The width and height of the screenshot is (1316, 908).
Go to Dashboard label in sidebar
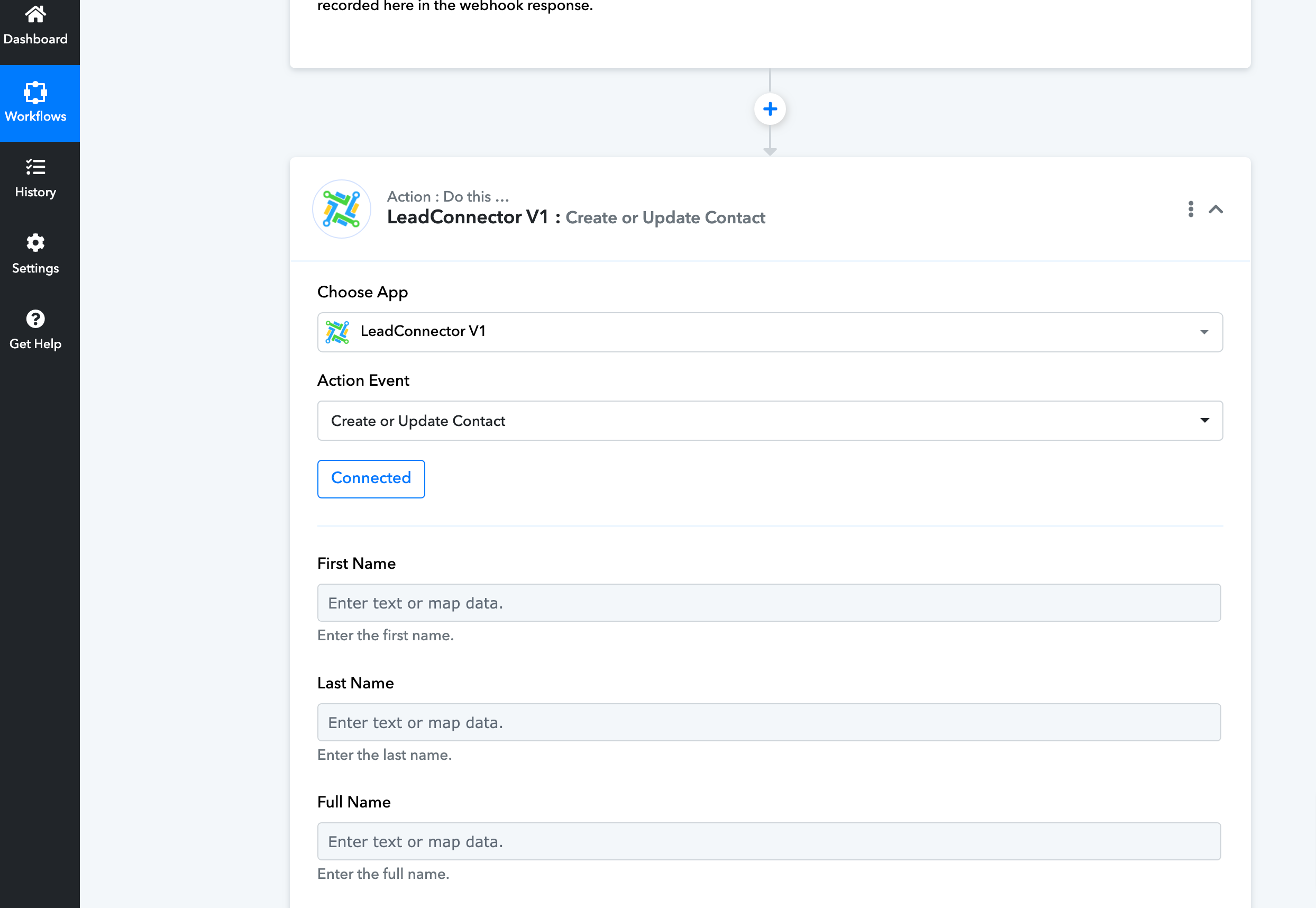coord(35,39)
